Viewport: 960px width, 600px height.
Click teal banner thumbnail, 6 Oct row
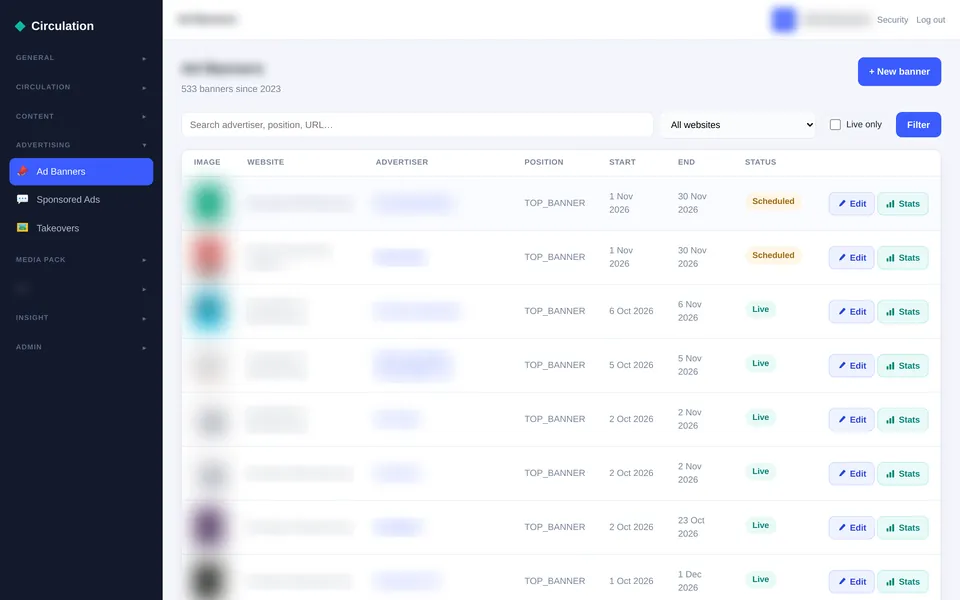click(x=209, y=311)
